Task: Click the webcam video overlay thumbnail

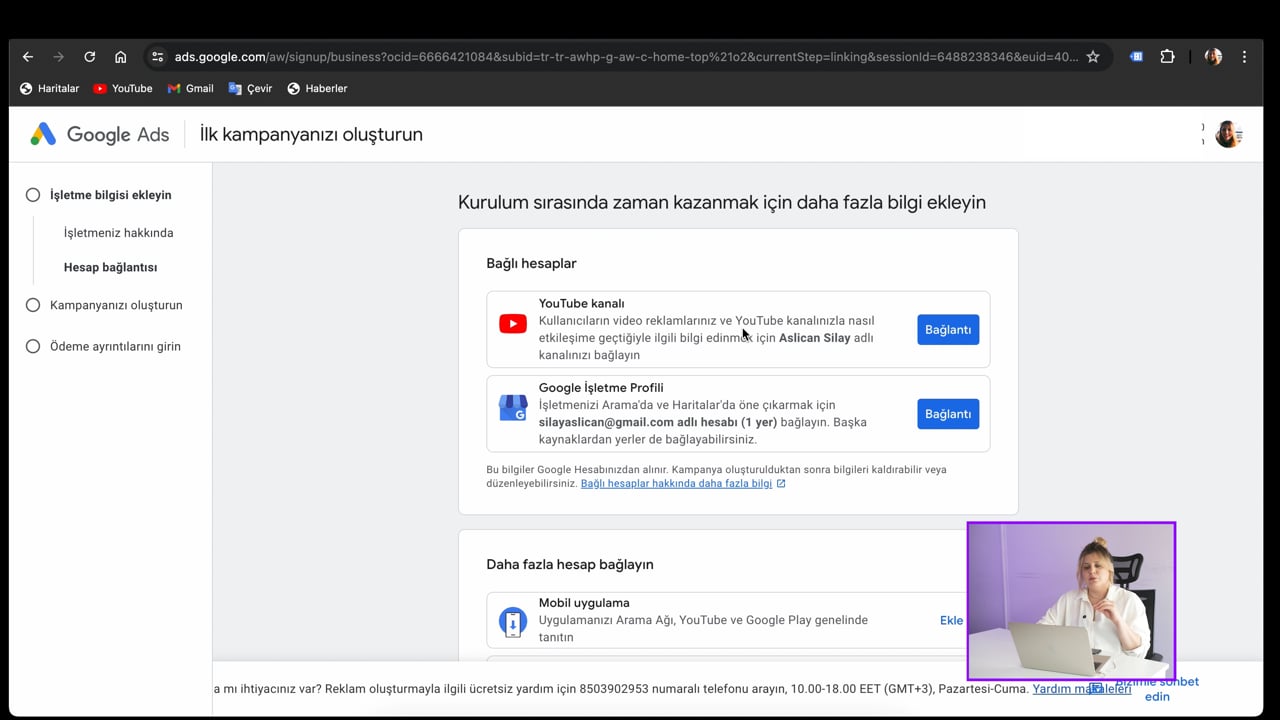Action: coord(1071,601)
